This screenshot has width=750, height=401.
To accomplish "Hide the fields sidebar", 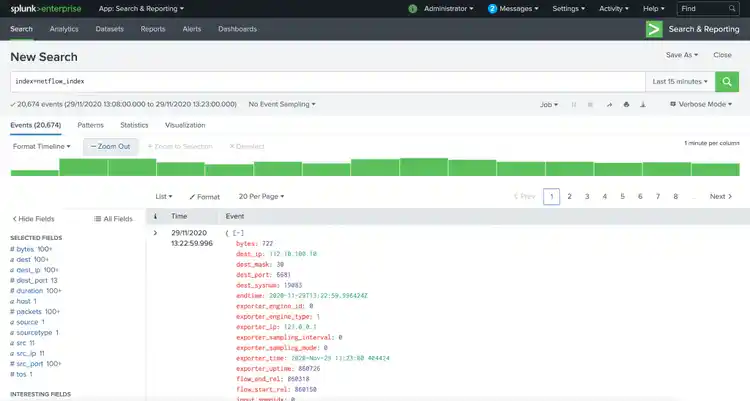I will [33, 218].
